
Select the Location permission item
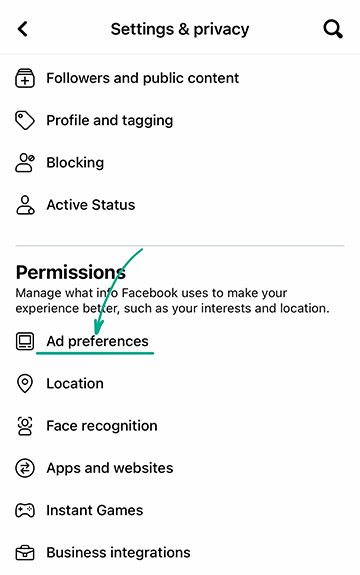[180, 384]
